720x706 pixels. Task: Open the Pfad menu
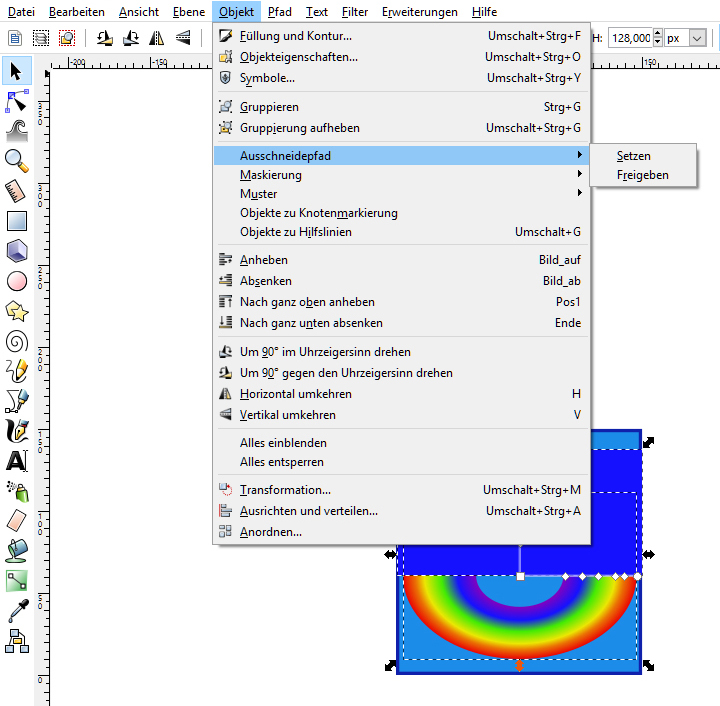(279, 12)
